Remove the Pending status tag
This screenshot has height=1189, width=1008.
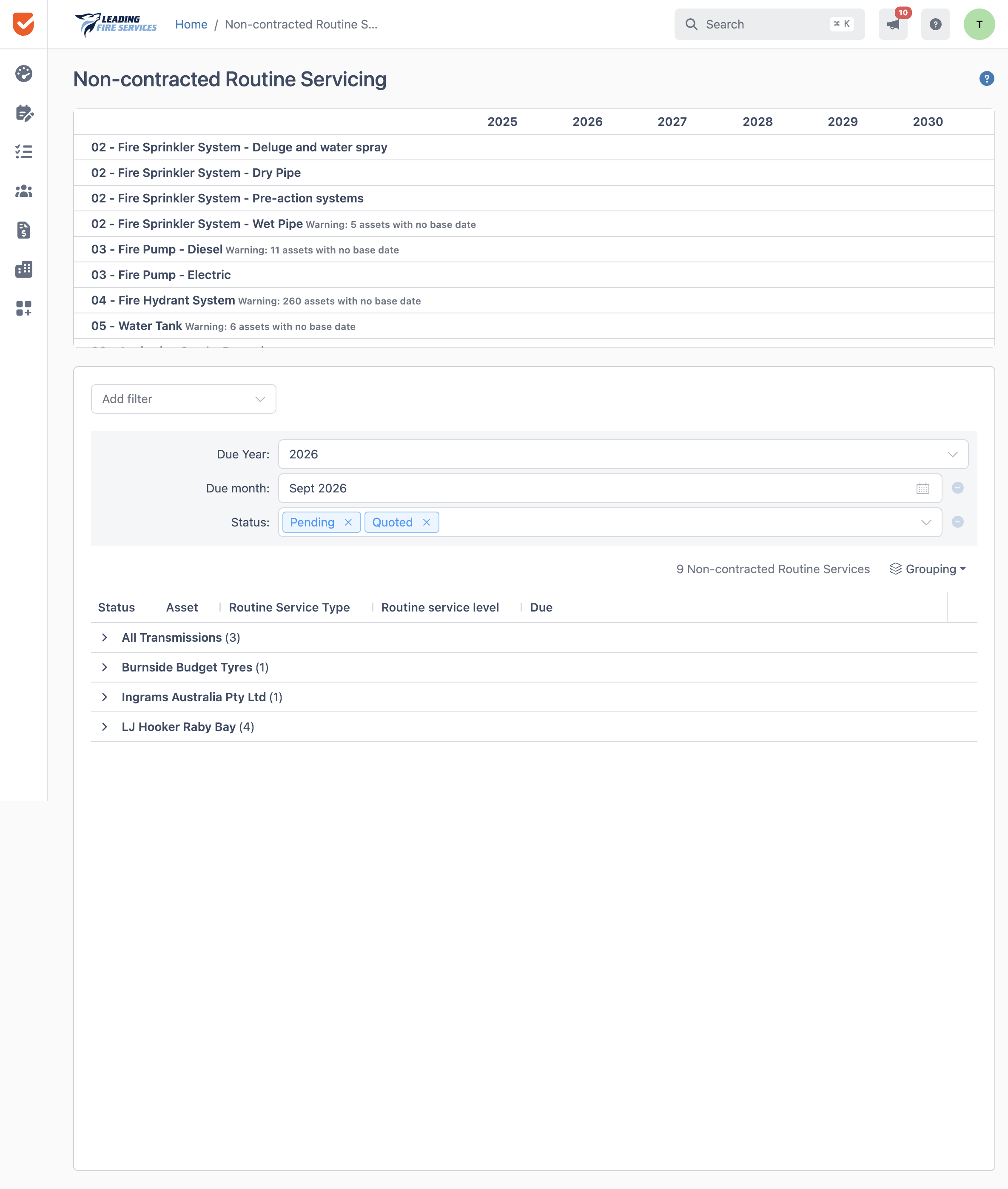pos(348,522)
